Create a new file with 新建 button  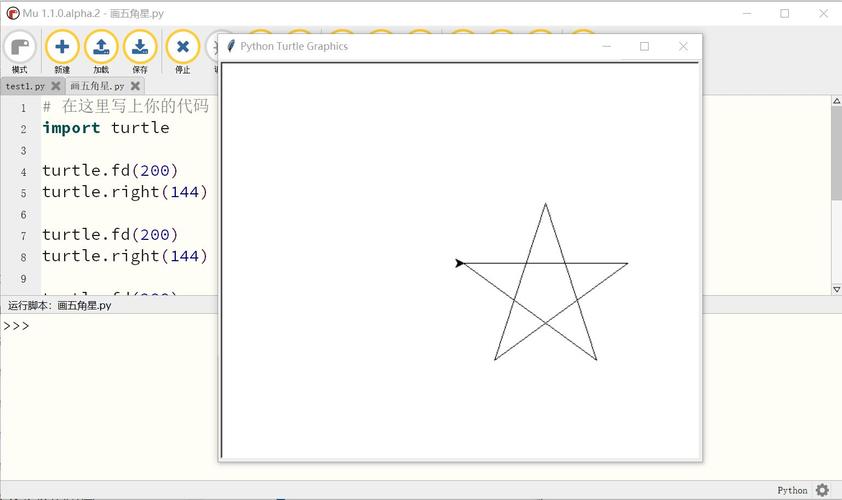coord(62,52)
